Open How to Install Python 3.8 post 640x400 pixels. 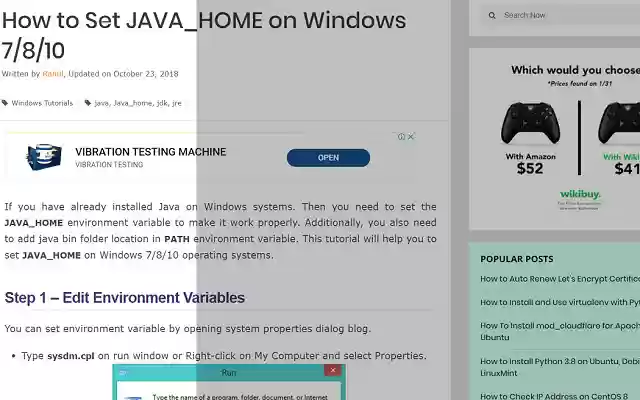(560, 367)
